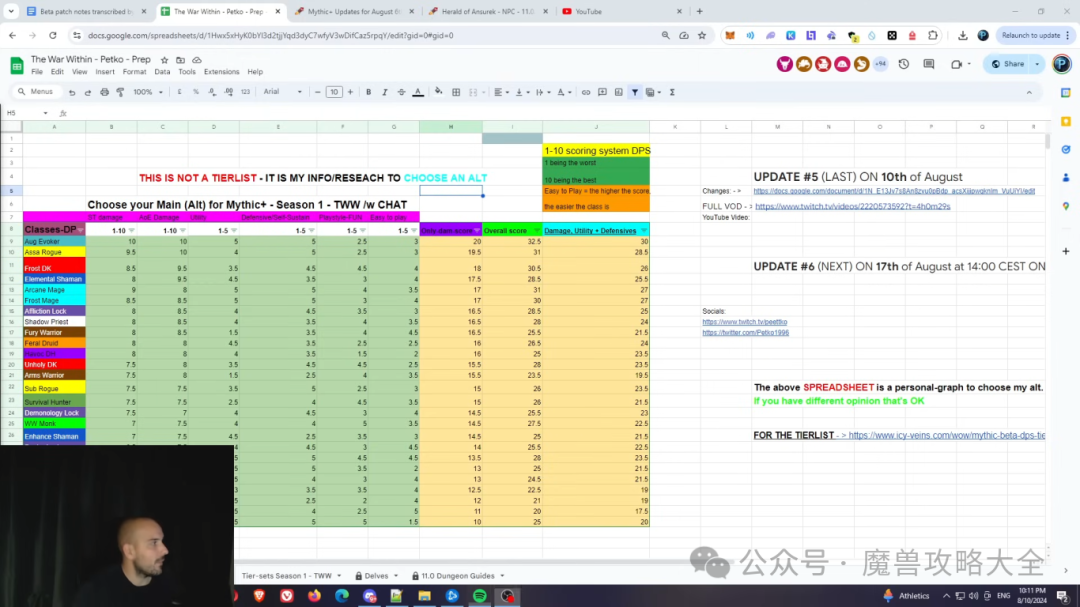Format selection as currency
Screen dimensions: 1080x607
pyautogui.click(x=180, y=92)
